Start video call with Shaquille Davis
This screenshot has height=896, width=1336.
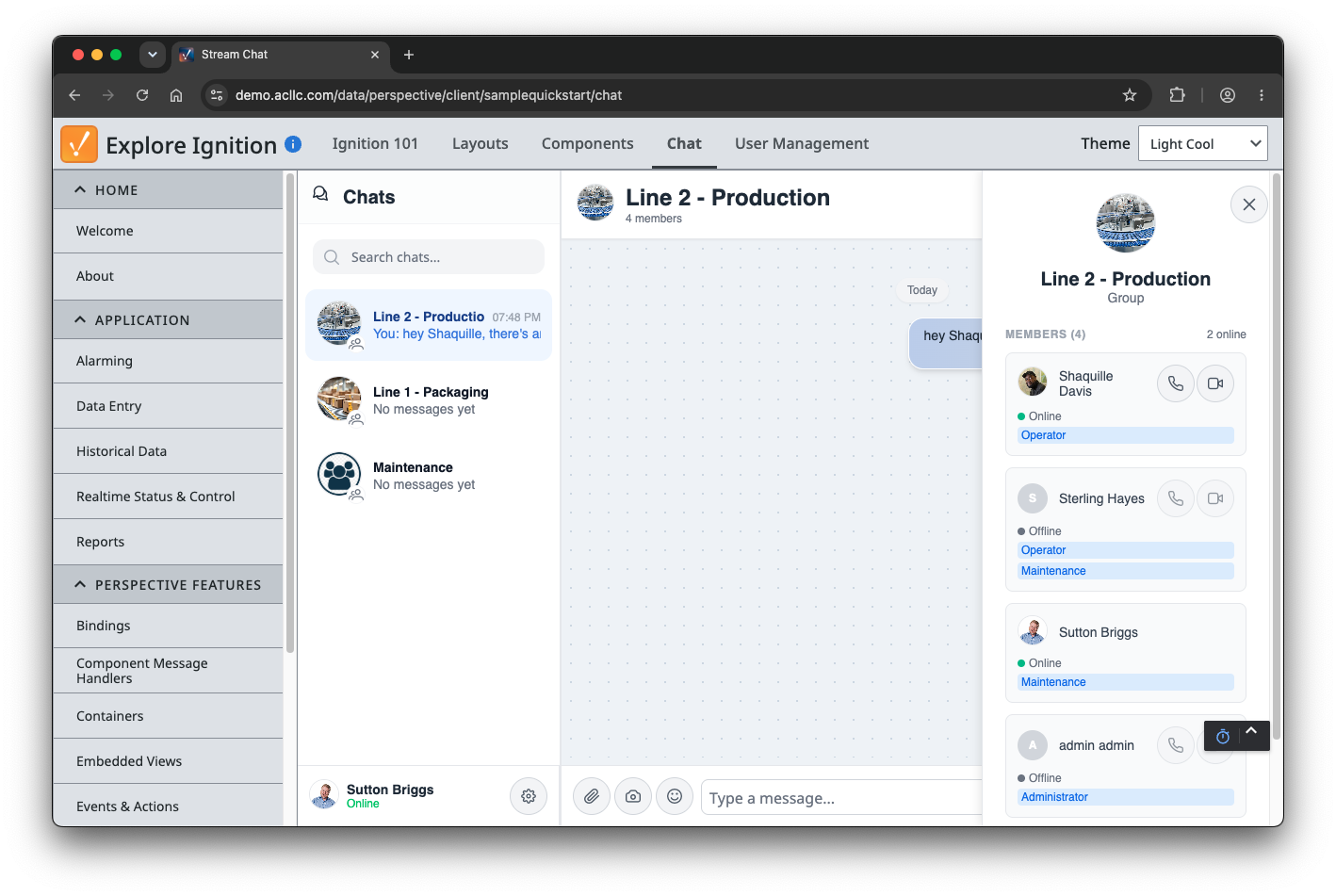click(1215, 383)
